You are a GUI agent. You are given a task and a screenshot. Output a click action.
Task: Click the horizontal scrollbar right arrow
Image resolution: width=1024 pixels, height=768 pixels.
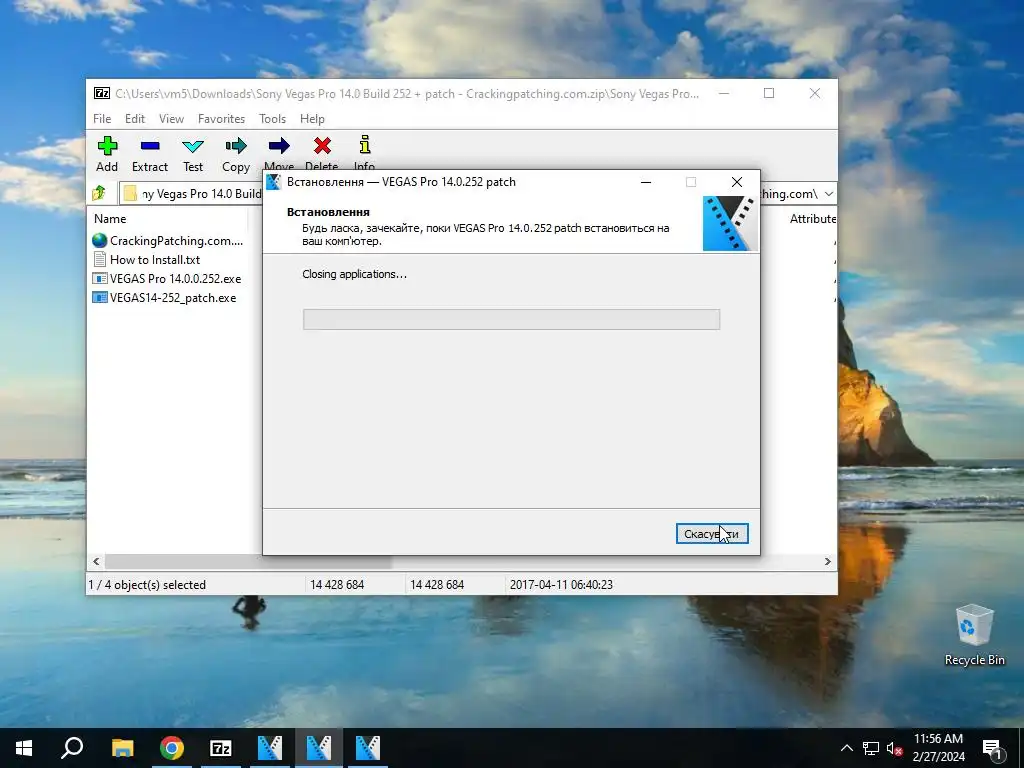[827, 561]
